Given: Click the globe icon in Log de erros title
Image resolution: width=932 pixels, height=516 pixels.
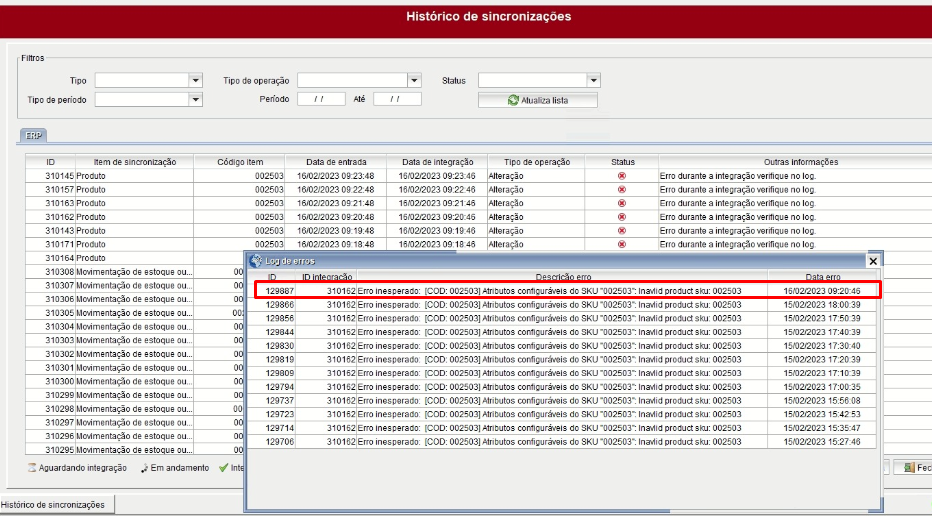Looking at the screenshot, I should pyautogui.click(x=256, y=261).
